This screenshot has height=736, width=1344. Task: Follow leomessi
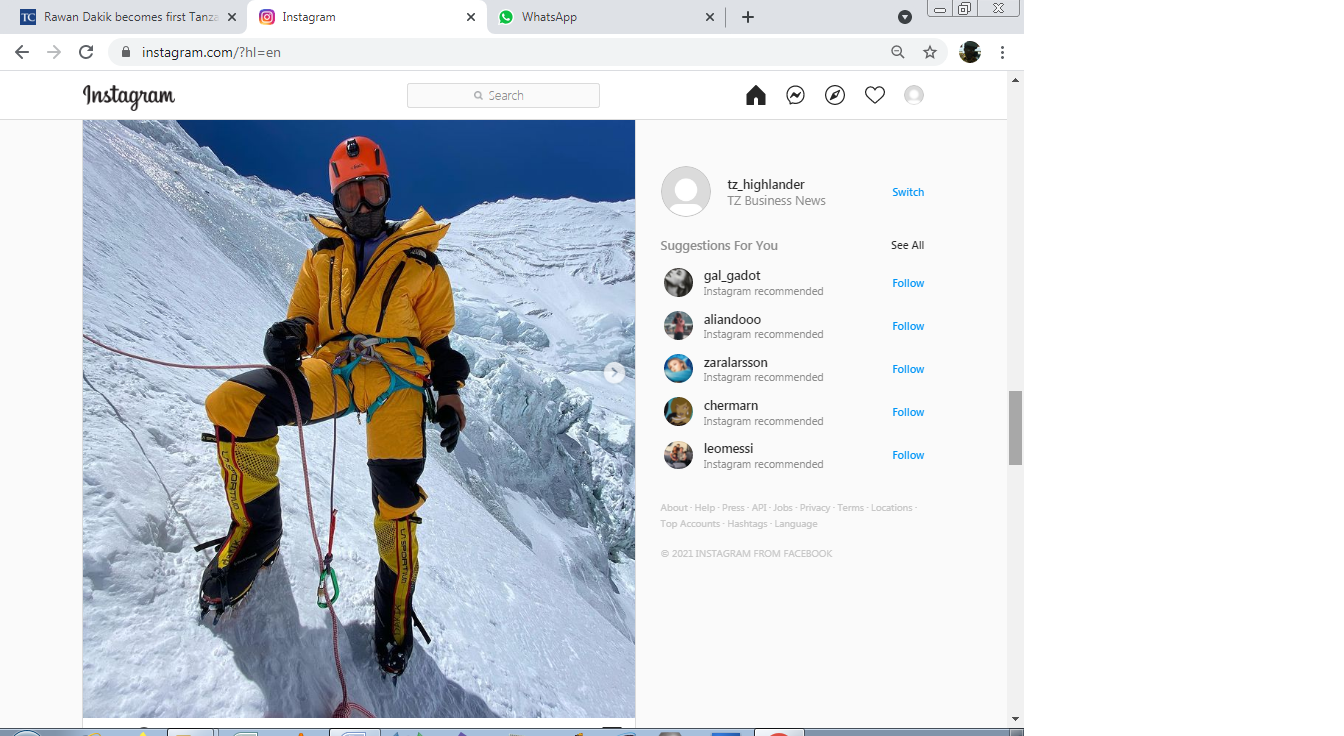908,455
